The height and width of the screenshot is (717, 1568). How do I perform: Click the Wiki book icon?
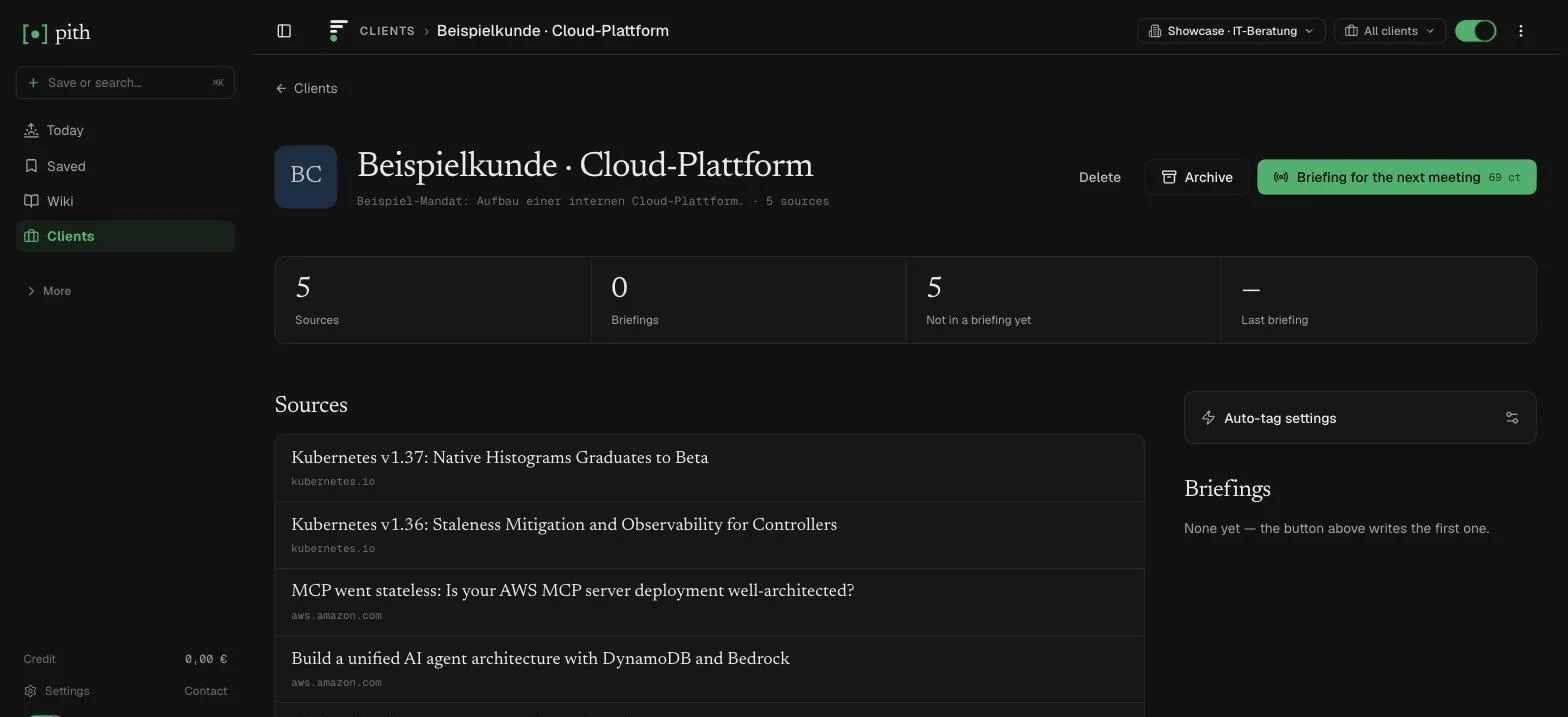point(31,201)
